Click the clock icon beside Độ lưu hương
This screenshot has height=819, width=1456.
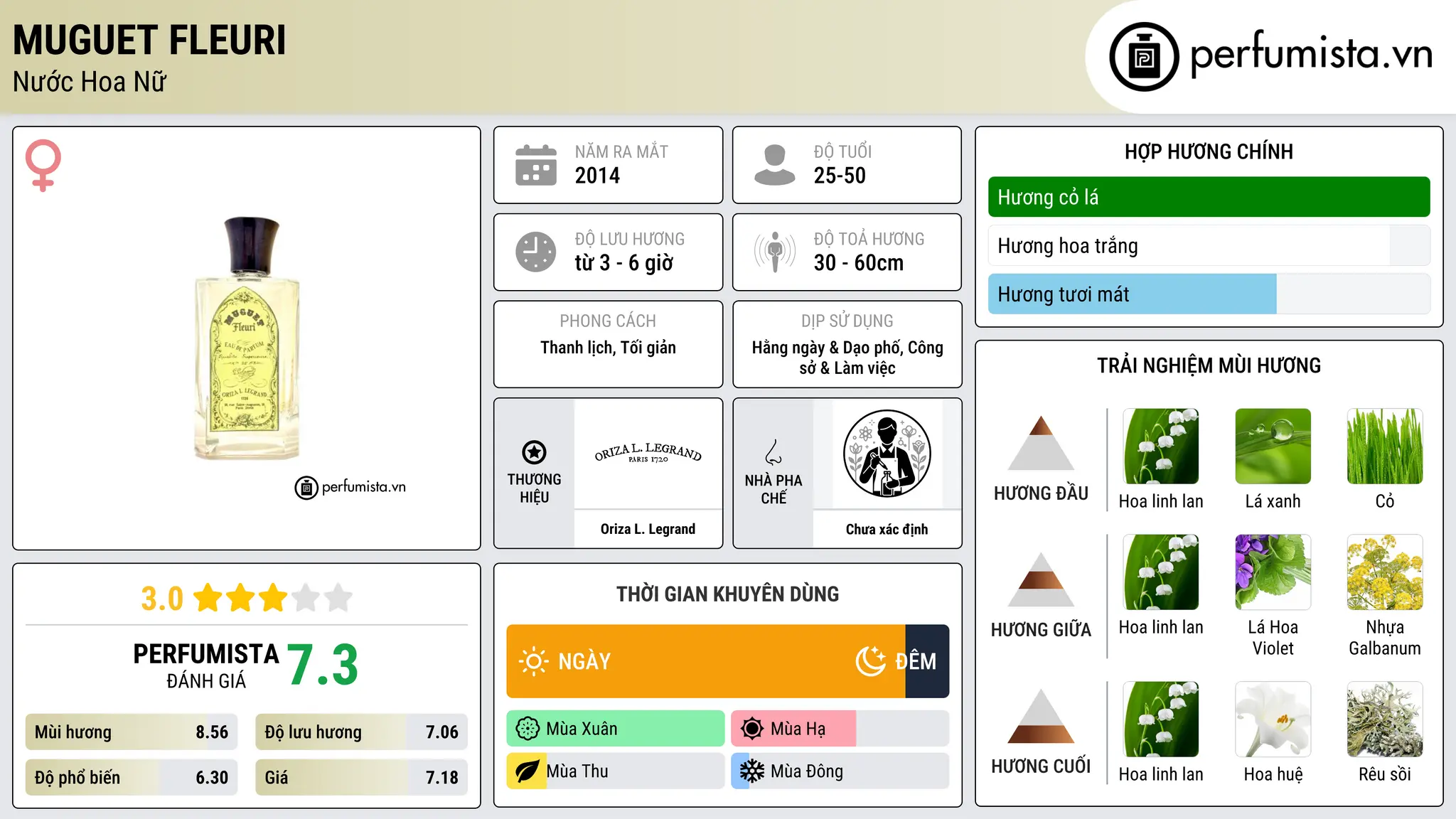click(x=536, y=252)
